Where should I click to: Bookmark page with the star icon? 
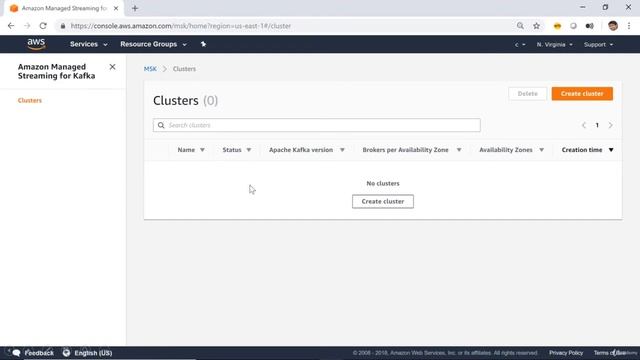click(x=536, y=26)
